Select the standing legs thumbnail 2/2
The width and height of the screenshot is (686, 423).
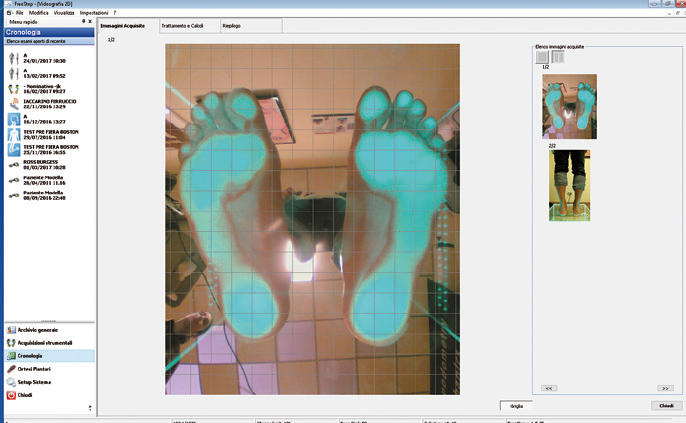pos(569,185)
